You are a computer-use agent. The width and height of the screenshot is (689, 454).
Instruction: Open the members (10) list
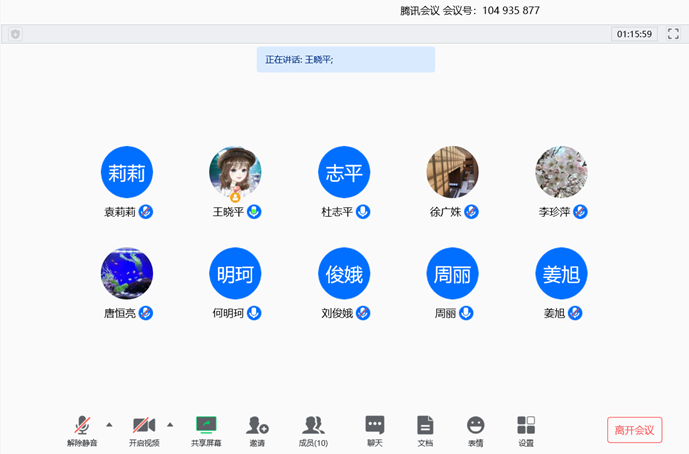313,425
